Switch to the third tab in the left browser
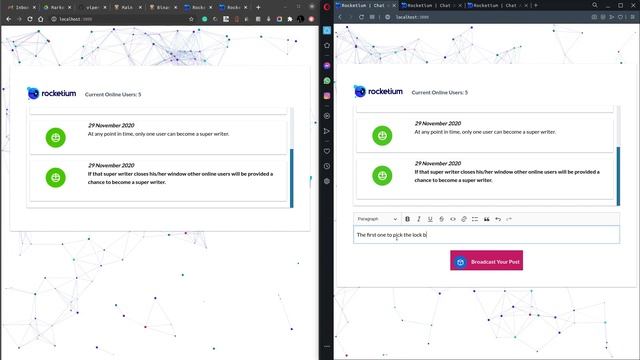This screenshot has width=640, height=360. pos(92,7)
